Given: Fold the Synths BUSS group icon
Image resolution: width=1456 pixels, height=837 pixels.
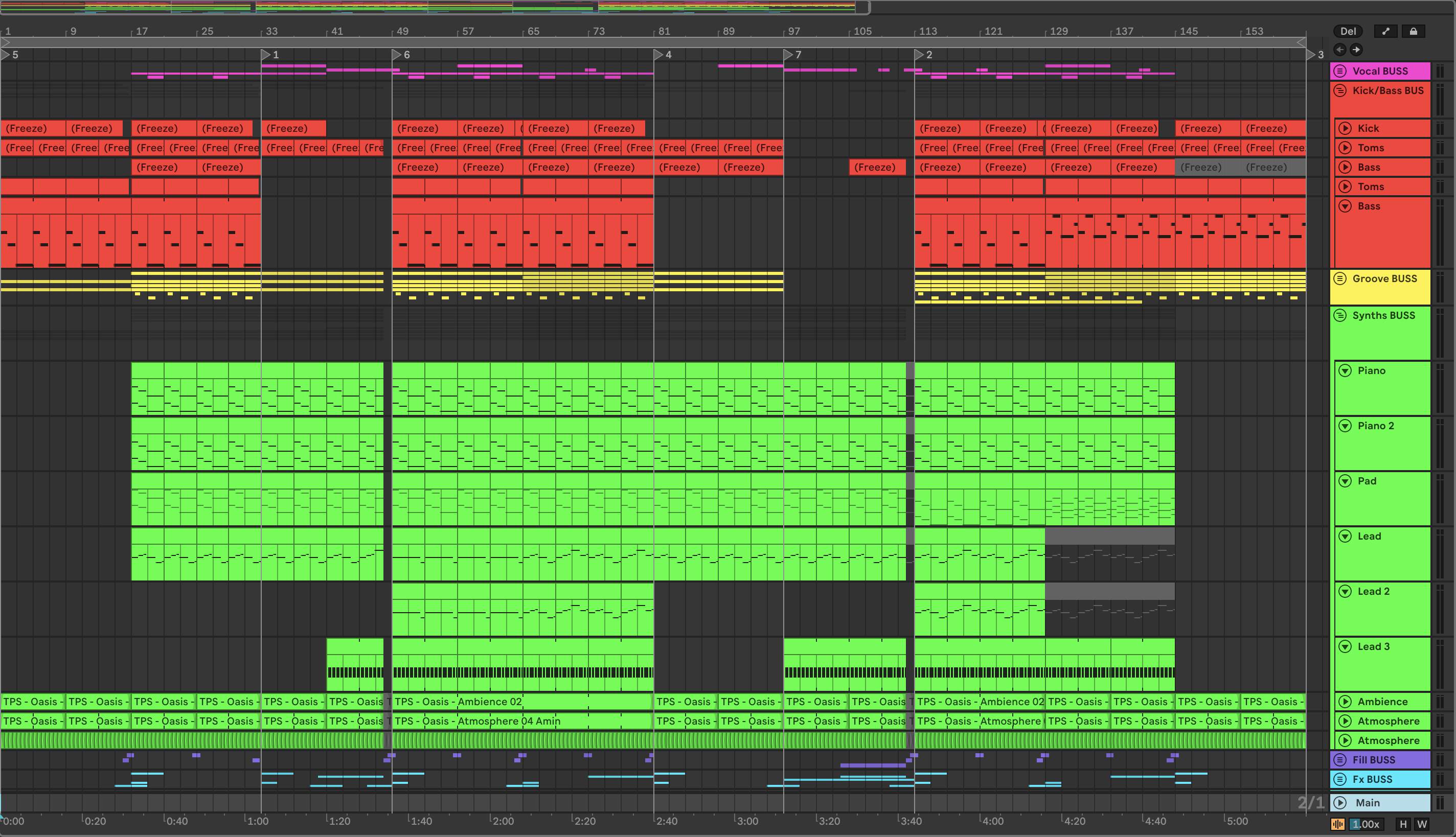Looking at the screenshot, I should (1340, 315).
